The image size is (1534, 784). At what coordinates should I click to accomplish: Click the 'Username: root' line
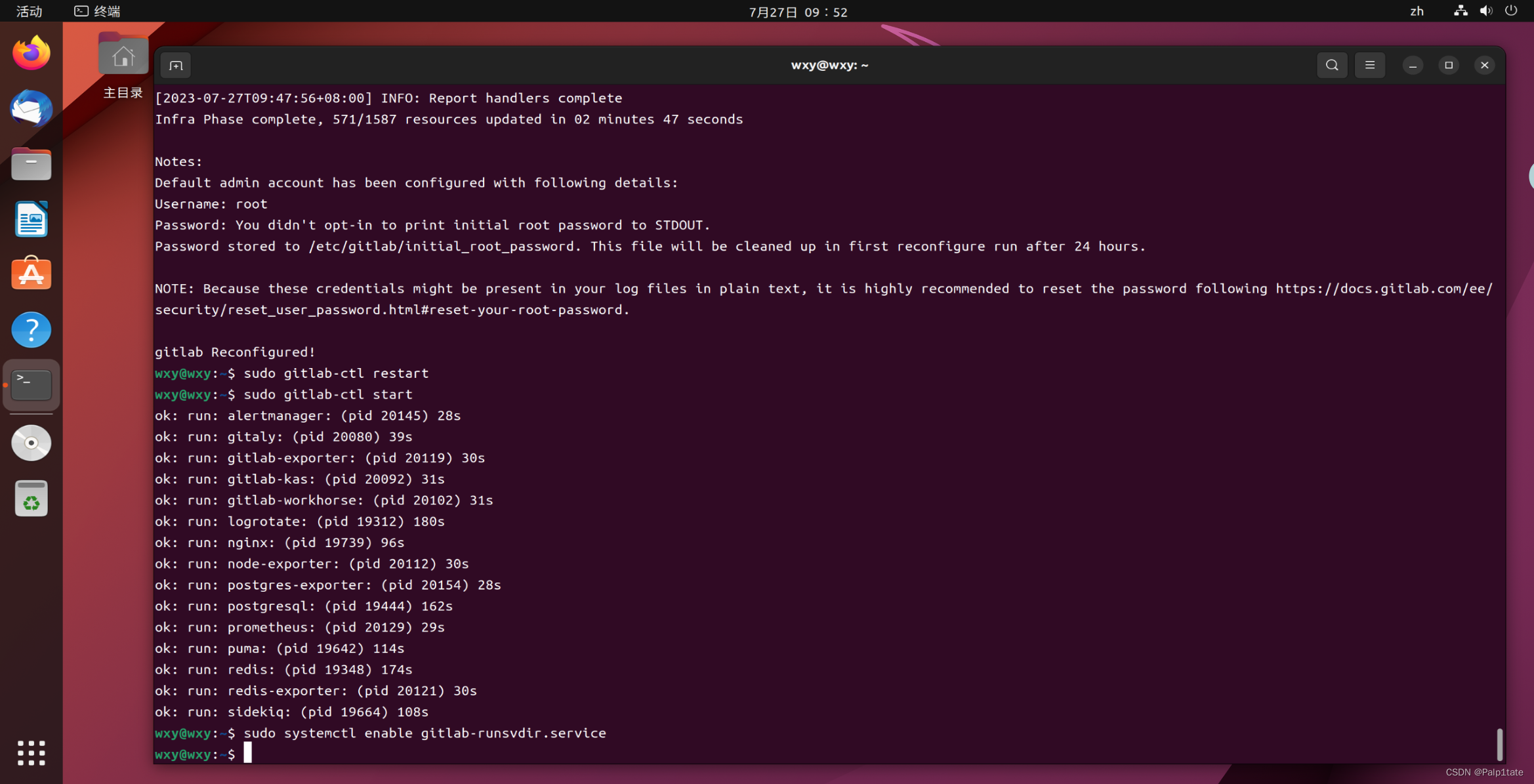click(x=211, y=204)
